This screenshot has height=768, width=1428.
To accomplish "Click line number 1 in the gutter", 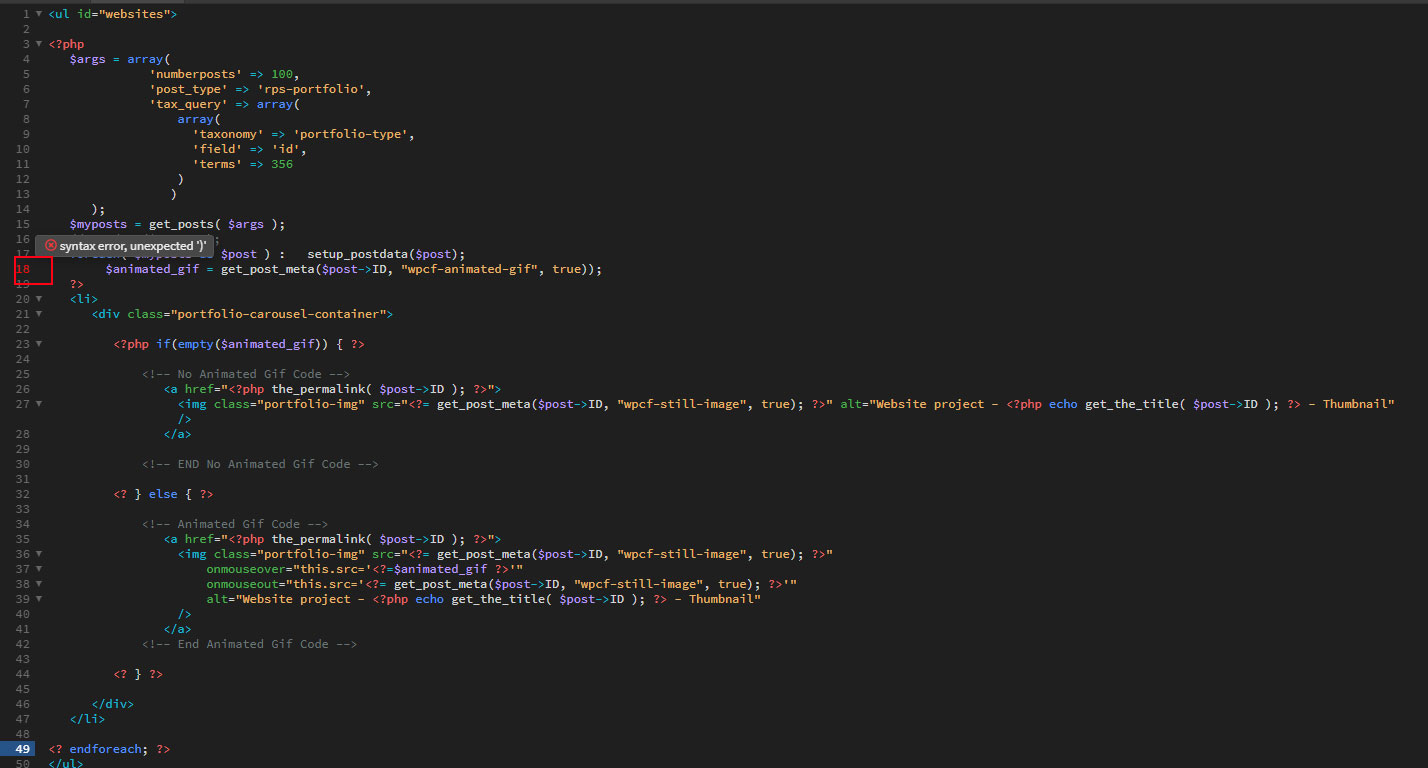I will pyautogui.click(x=25, y=13).
